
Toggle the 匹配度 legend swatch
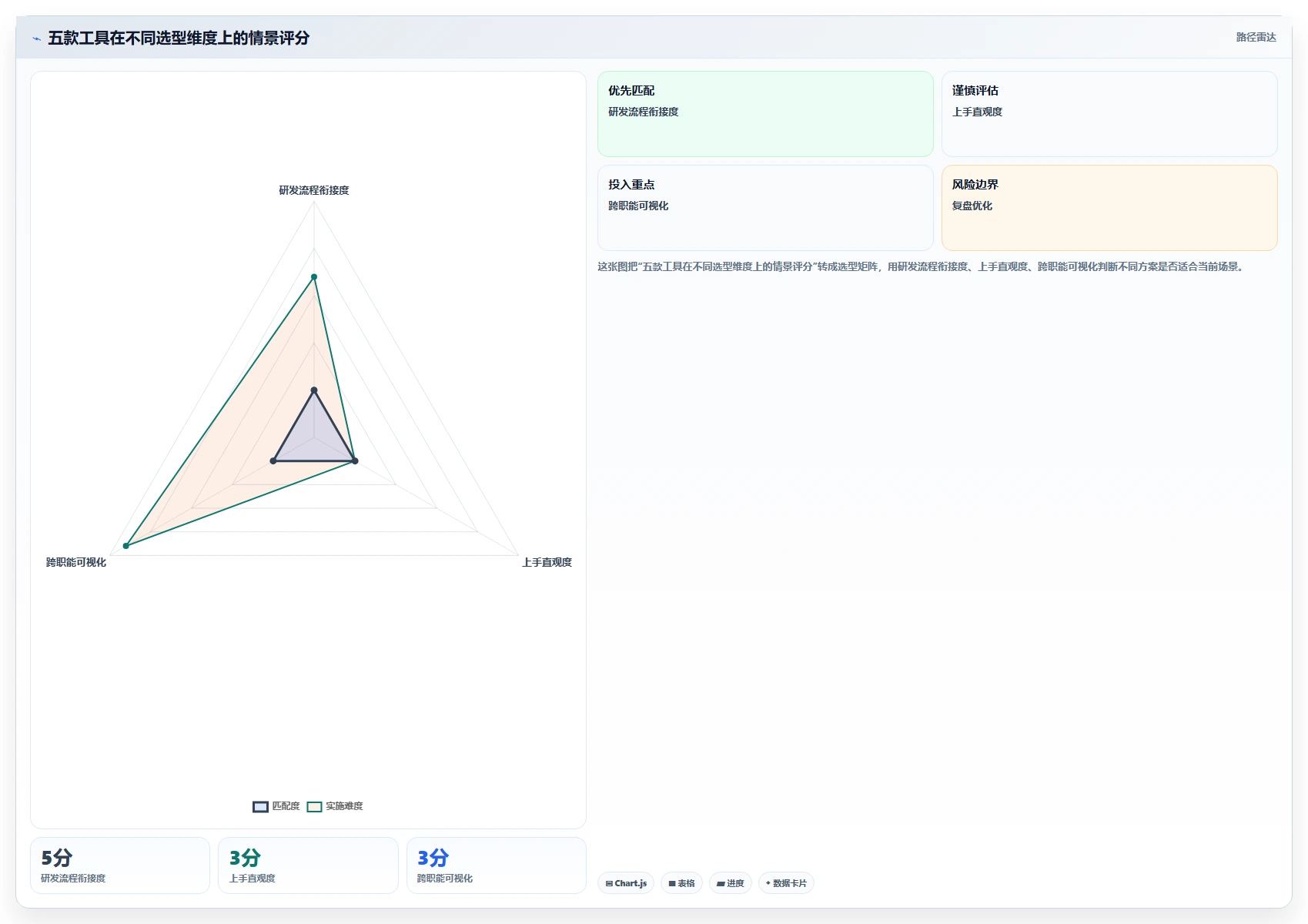260,806
